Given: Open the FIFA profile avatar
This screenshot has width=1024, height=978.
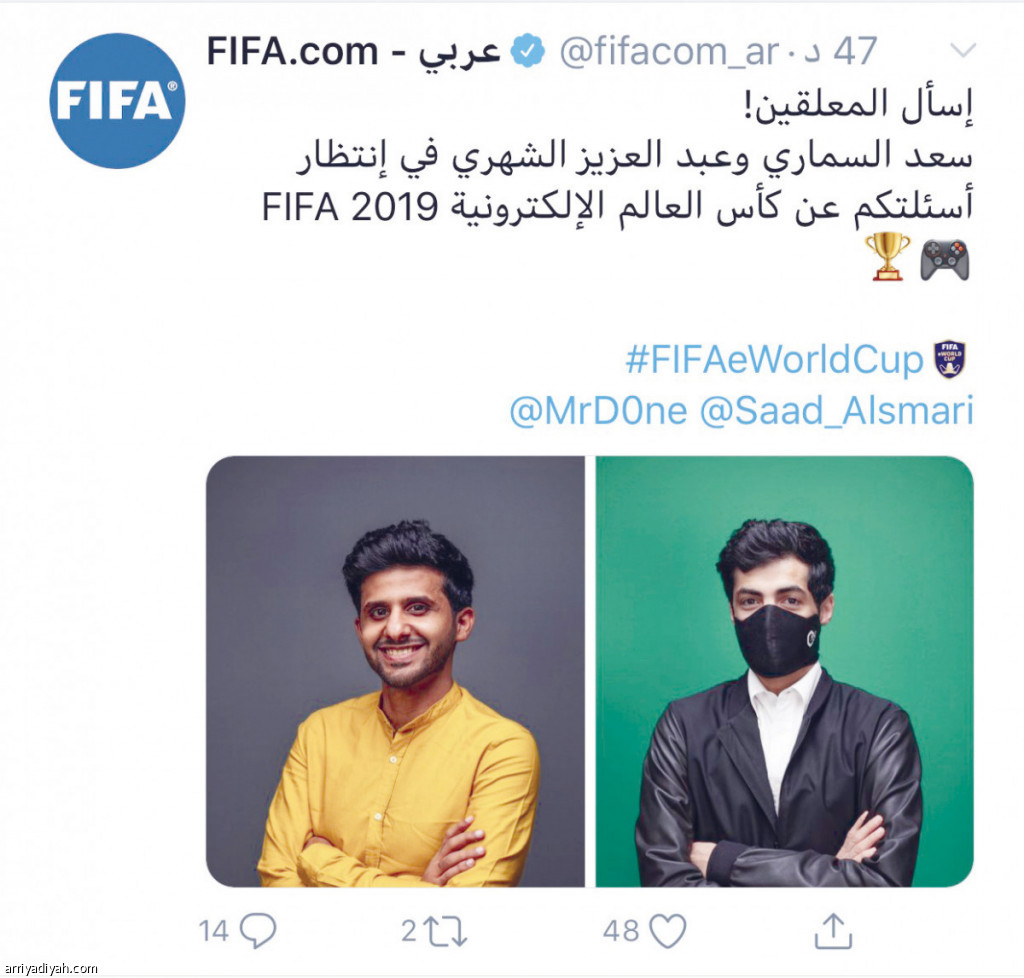Looking at the screenshot, I should coord(118,101).
